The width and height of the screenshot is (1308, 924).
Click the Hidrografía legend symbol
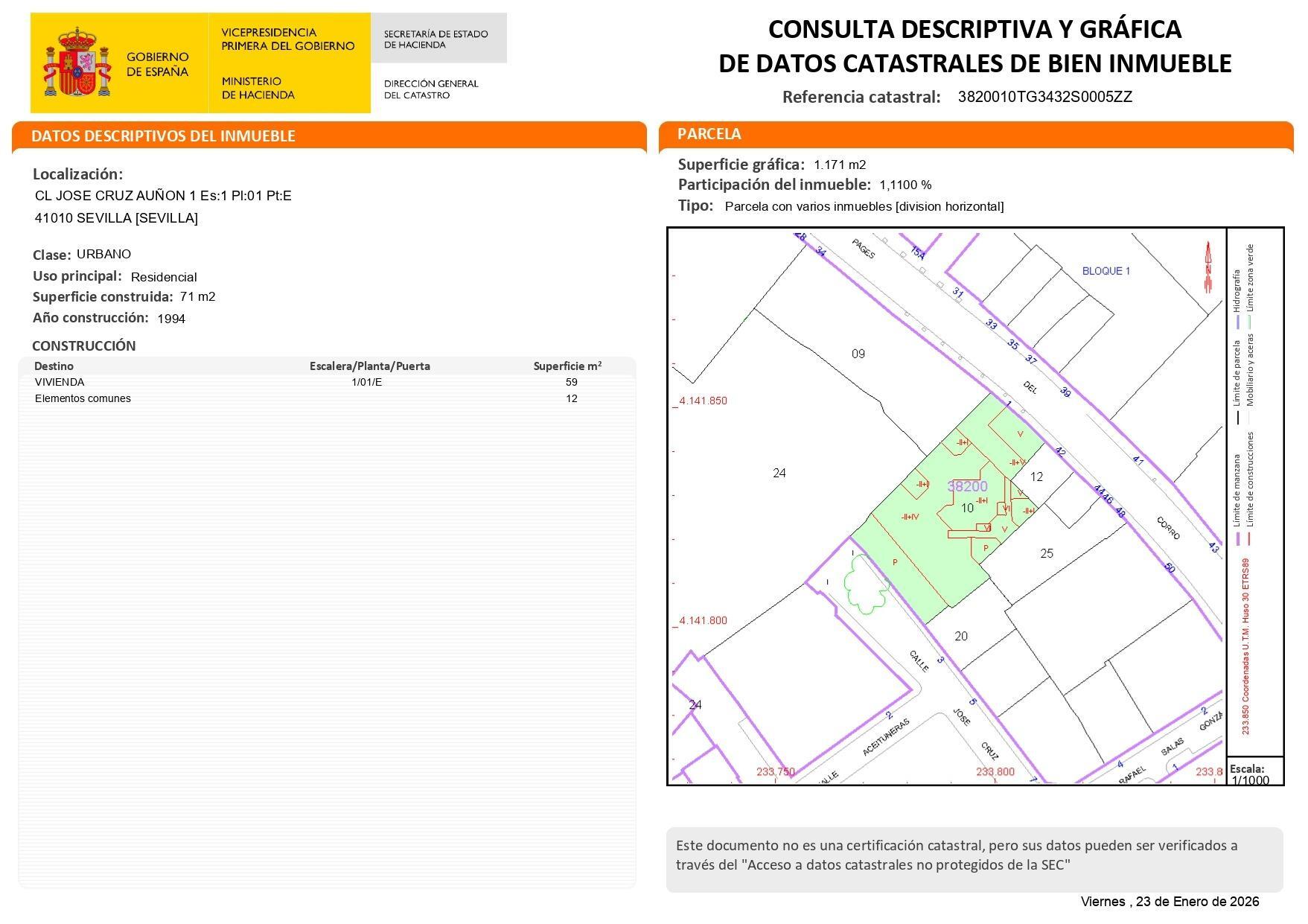pos(1238,290)
